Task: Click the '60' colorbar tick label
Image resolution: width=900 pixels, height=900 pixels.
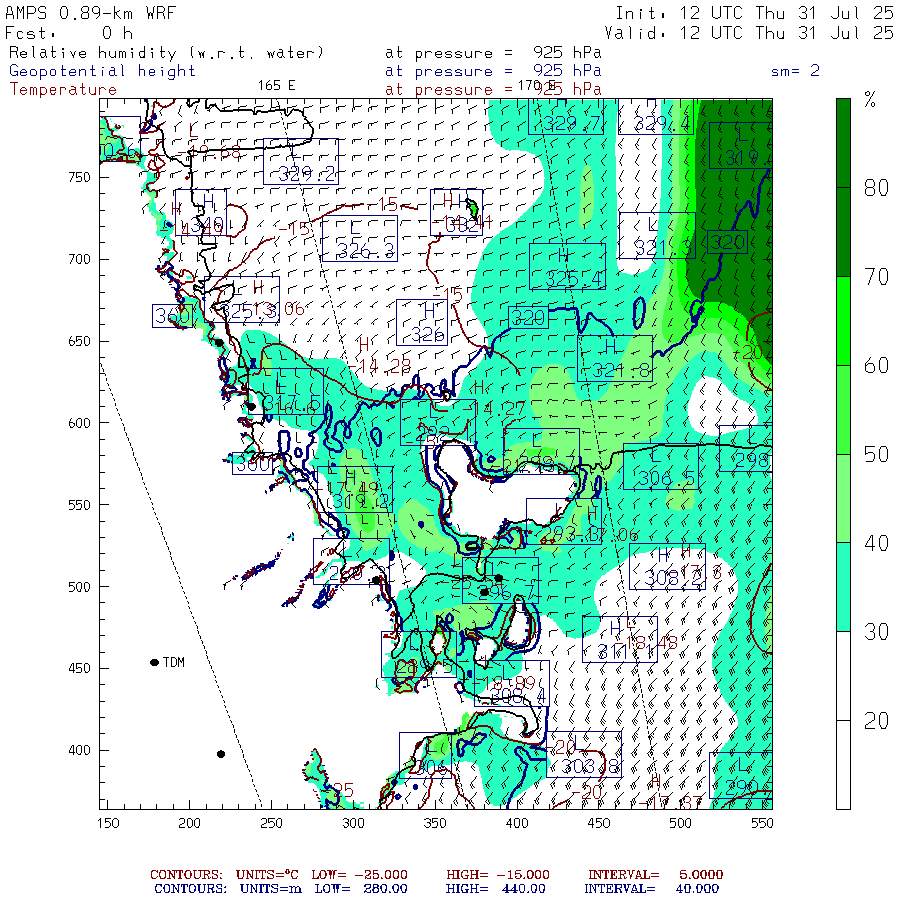Action: coord(876,366)
